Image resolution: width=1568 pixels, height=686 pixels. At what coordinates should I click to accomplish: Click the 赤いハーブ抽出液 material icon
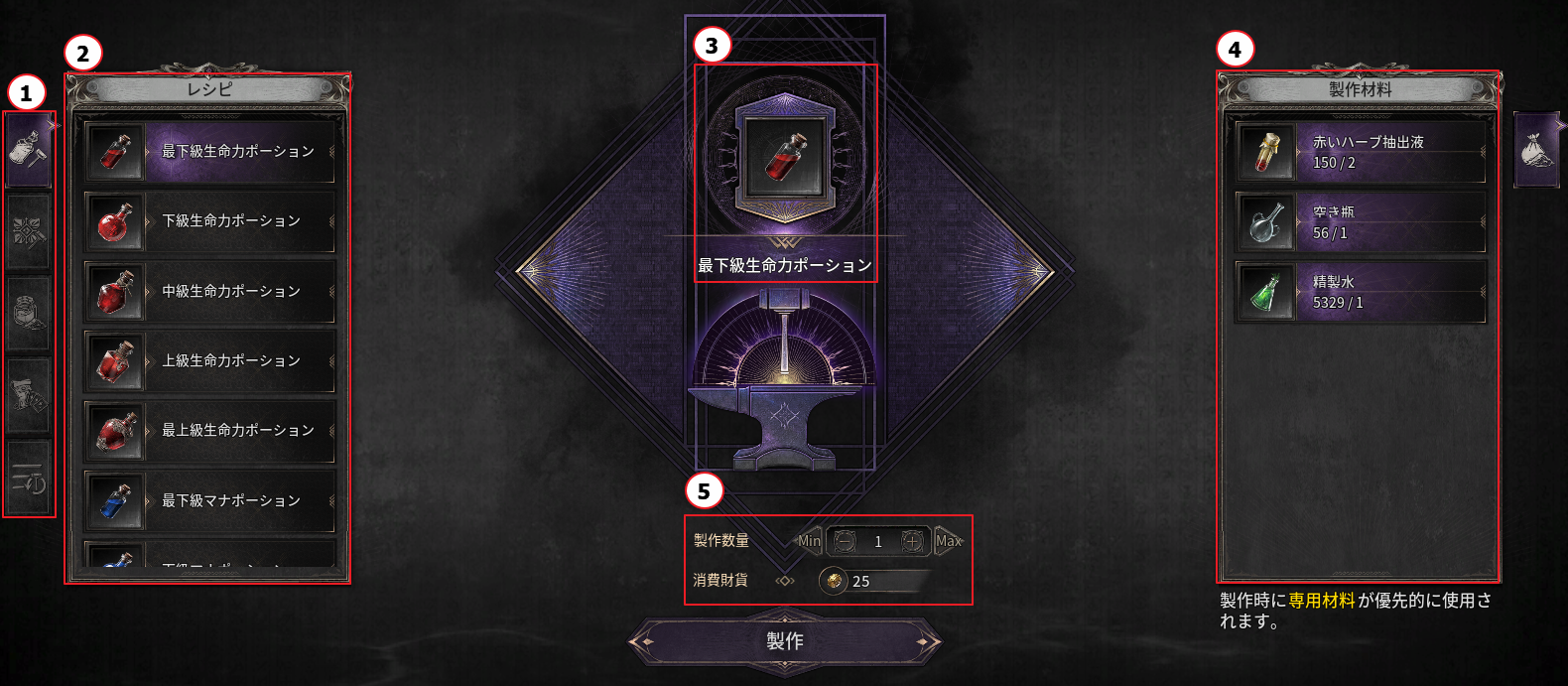point(1265,152)
